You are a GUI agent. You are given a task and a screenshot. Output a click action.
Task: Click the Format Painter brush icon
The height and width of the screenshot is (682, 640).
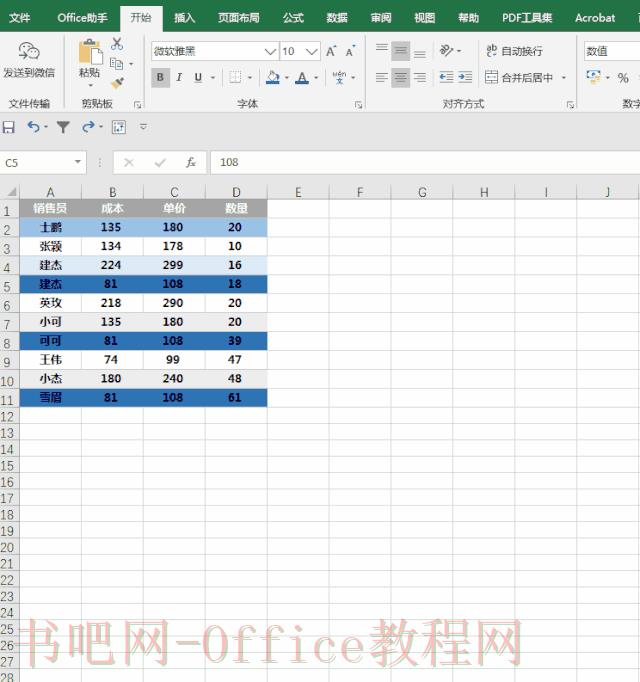117,82
